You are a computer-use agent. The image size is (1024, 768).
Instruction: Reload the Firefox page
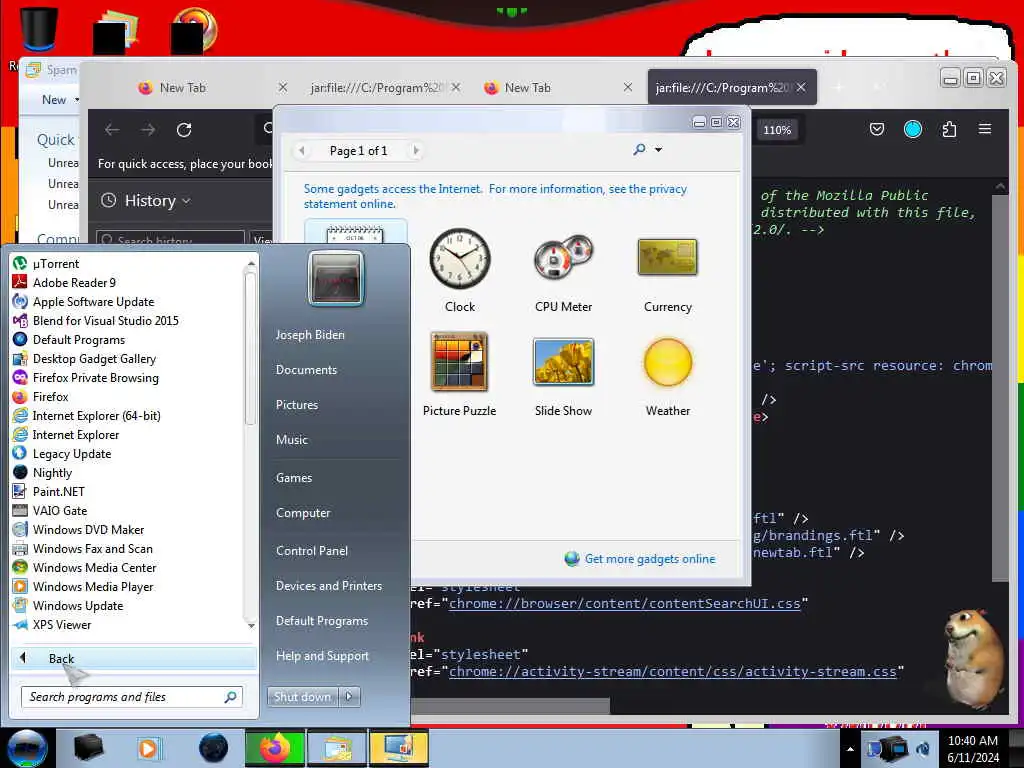[x=184, y=130]
